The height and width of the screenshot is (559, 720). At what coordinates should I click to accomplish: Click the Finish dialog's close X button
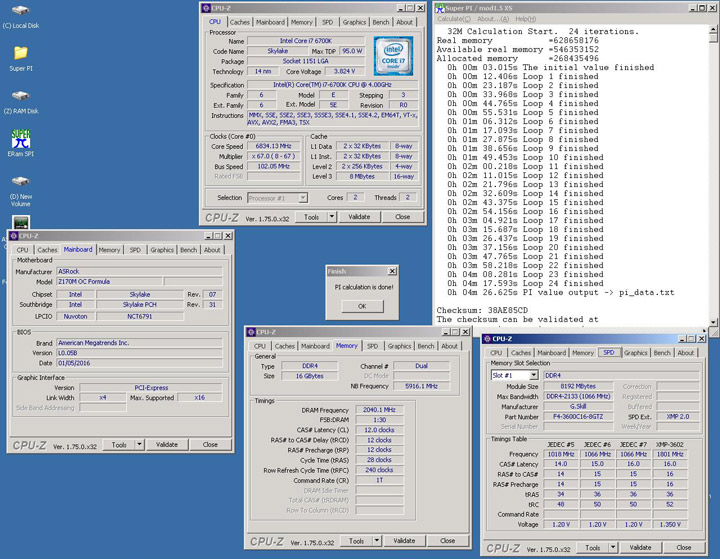coord(392,271)
